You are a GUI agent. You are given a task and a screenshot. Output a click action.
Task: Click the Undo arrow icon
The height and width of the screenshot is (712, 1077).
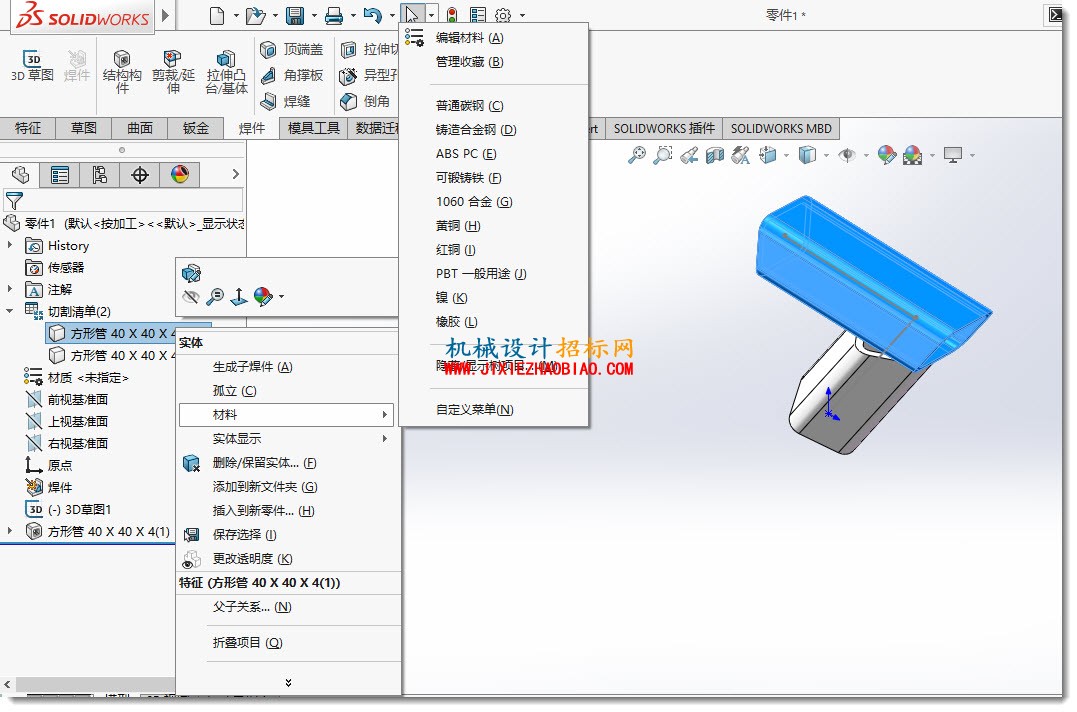[372, 15]
